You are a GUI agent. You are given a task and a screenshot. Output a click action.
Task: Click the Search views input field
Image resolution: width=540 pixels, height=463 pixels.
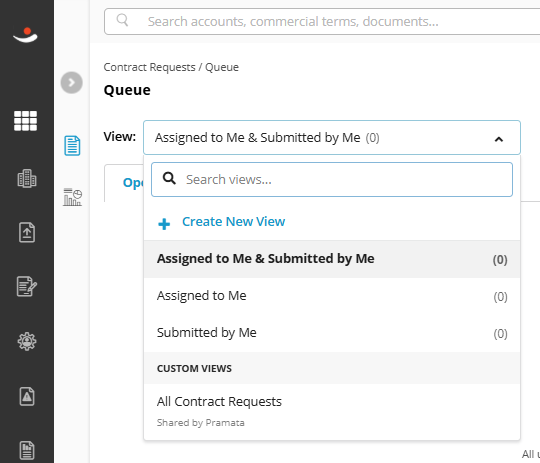332,179
